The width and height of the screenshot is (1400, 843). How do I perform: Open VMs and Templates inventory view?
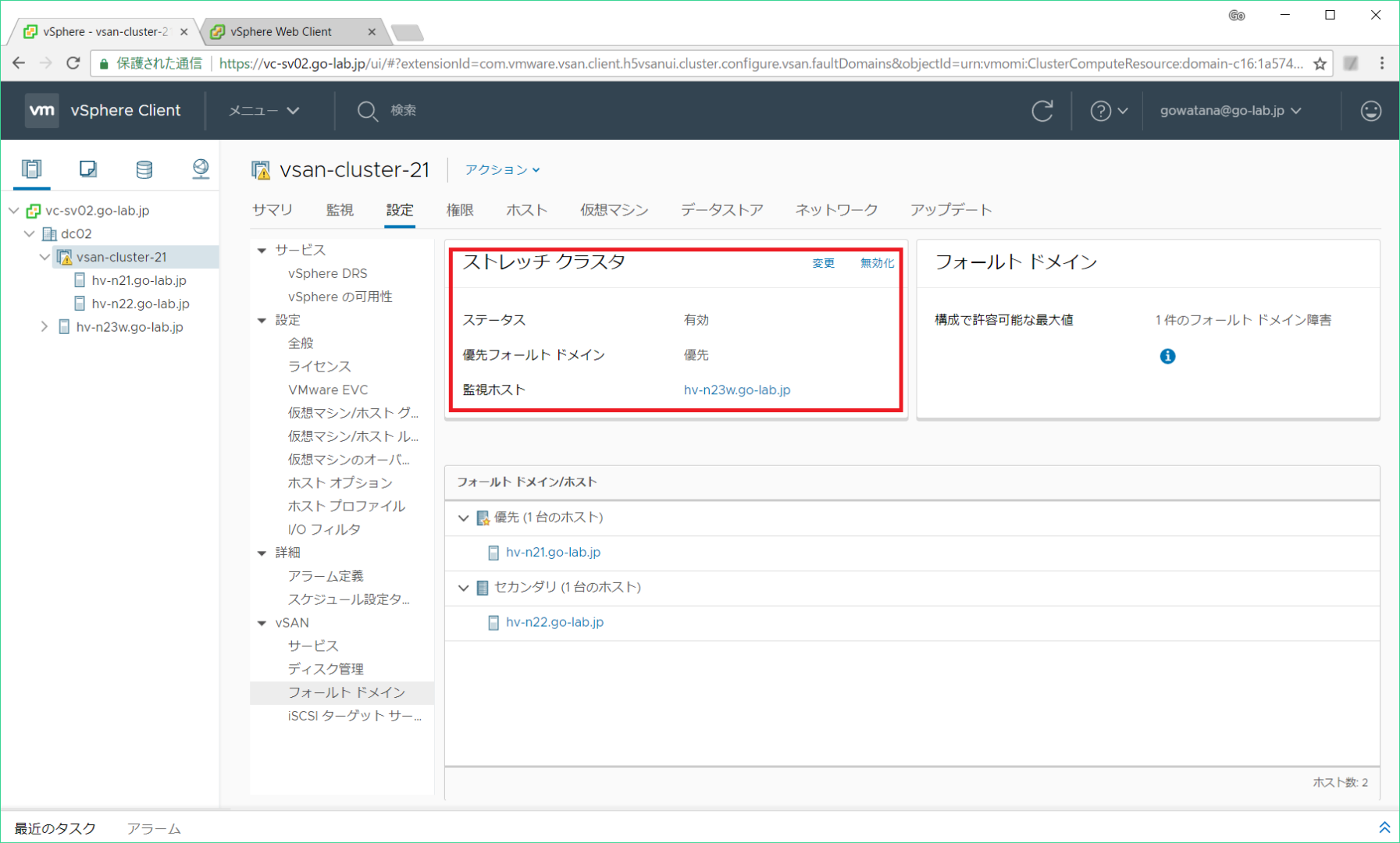(x=87, y=169)
